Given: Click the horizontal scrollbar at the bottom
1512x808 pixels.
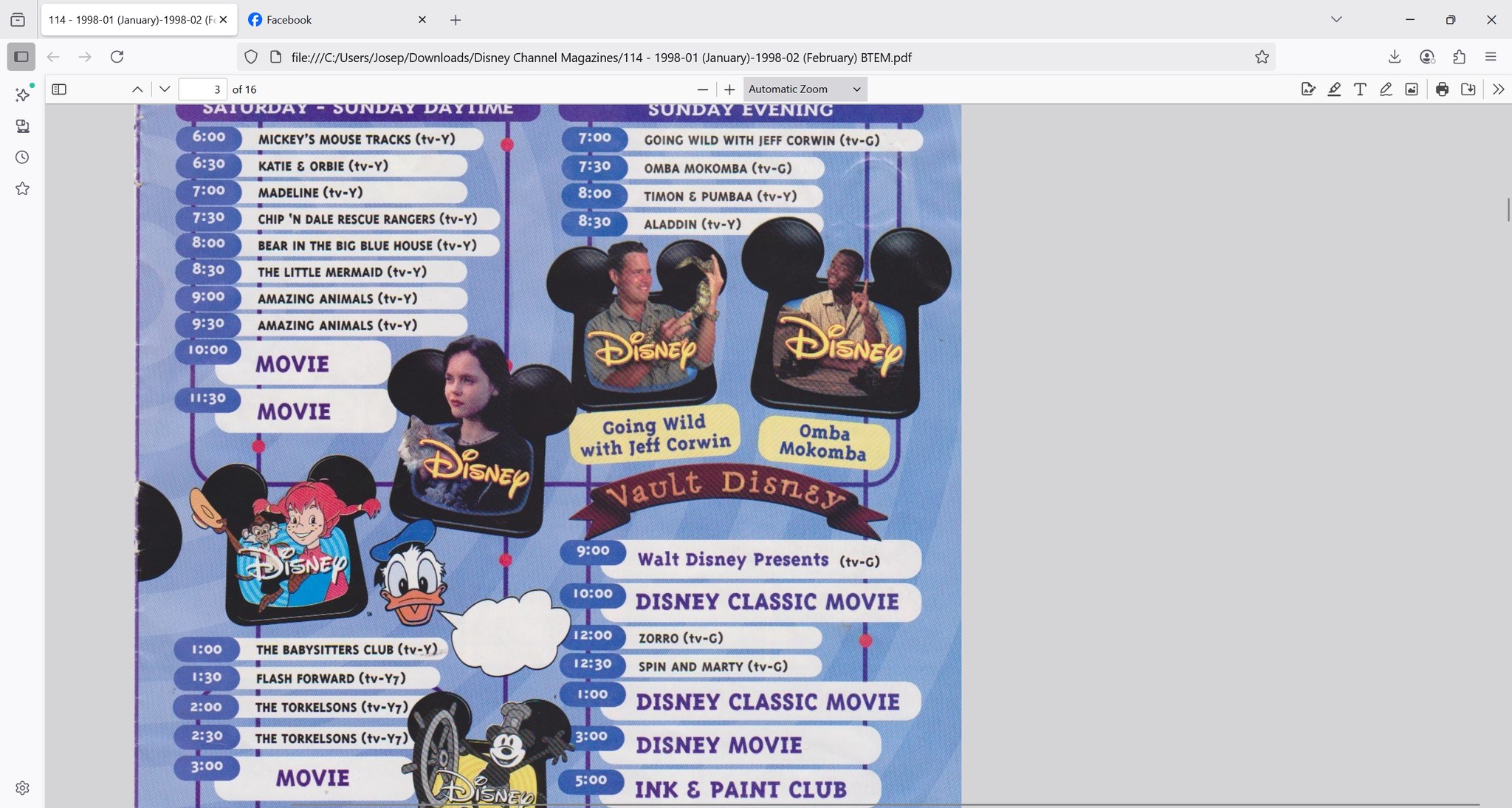Looking at the screenshot, I should (884, 804).
